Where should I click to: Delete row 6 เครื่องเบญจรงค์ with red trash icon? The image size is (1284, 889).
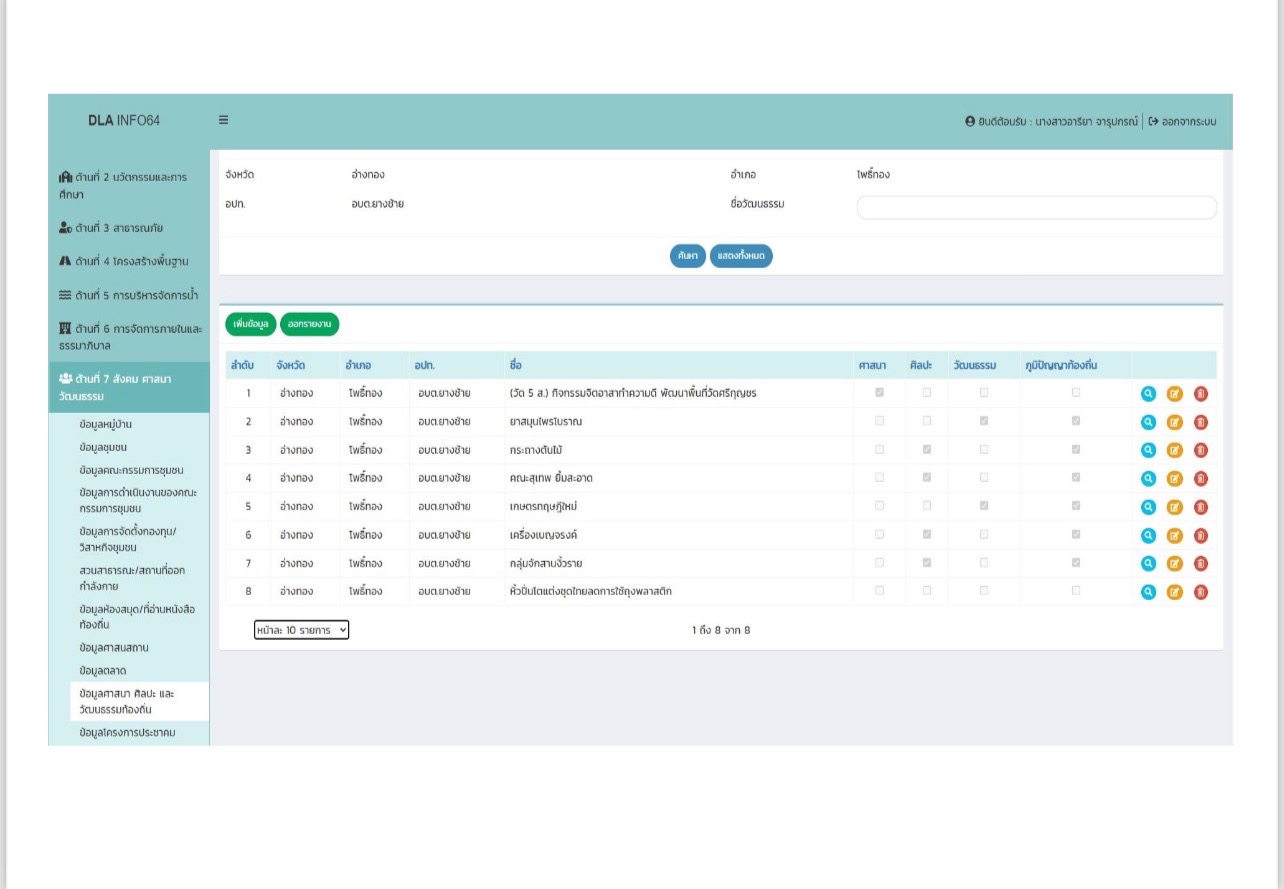(x=1201, y=535)
